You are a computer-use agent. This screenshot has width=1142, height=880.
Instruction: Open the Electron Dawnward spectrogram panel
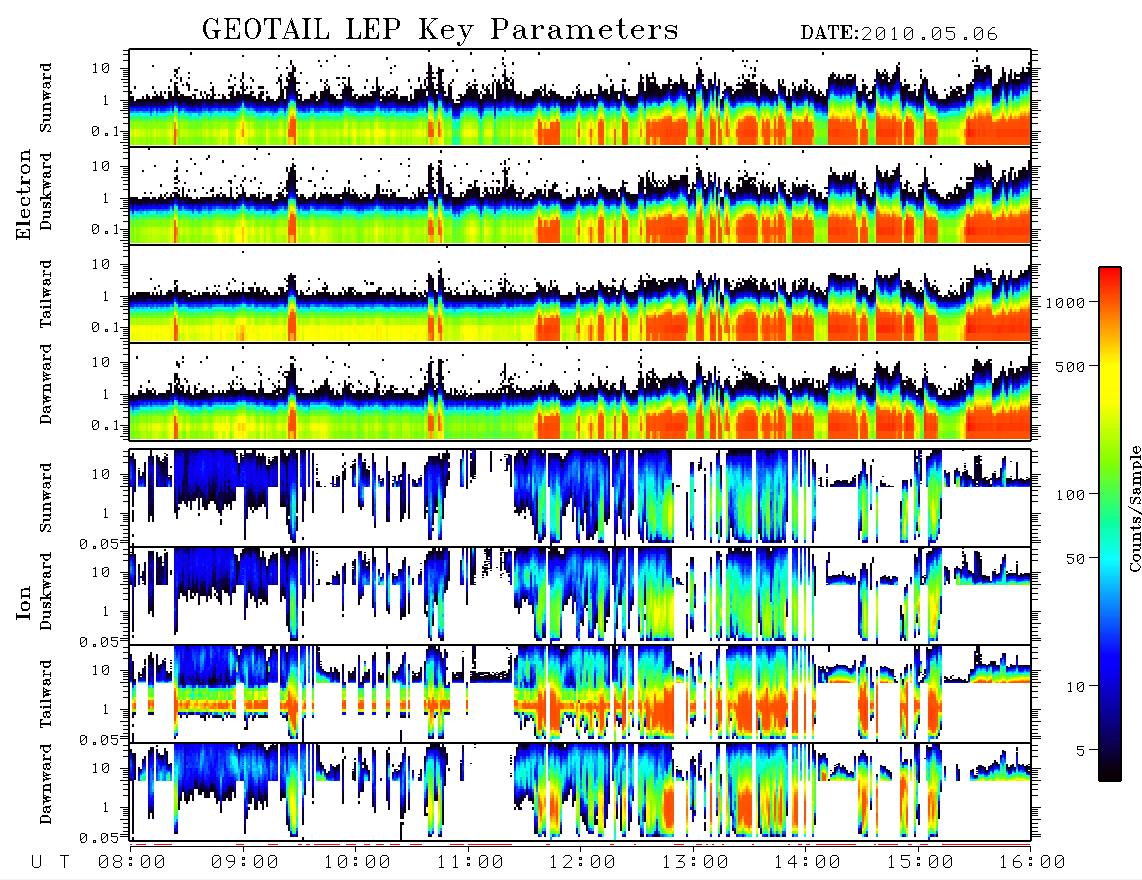580,391
